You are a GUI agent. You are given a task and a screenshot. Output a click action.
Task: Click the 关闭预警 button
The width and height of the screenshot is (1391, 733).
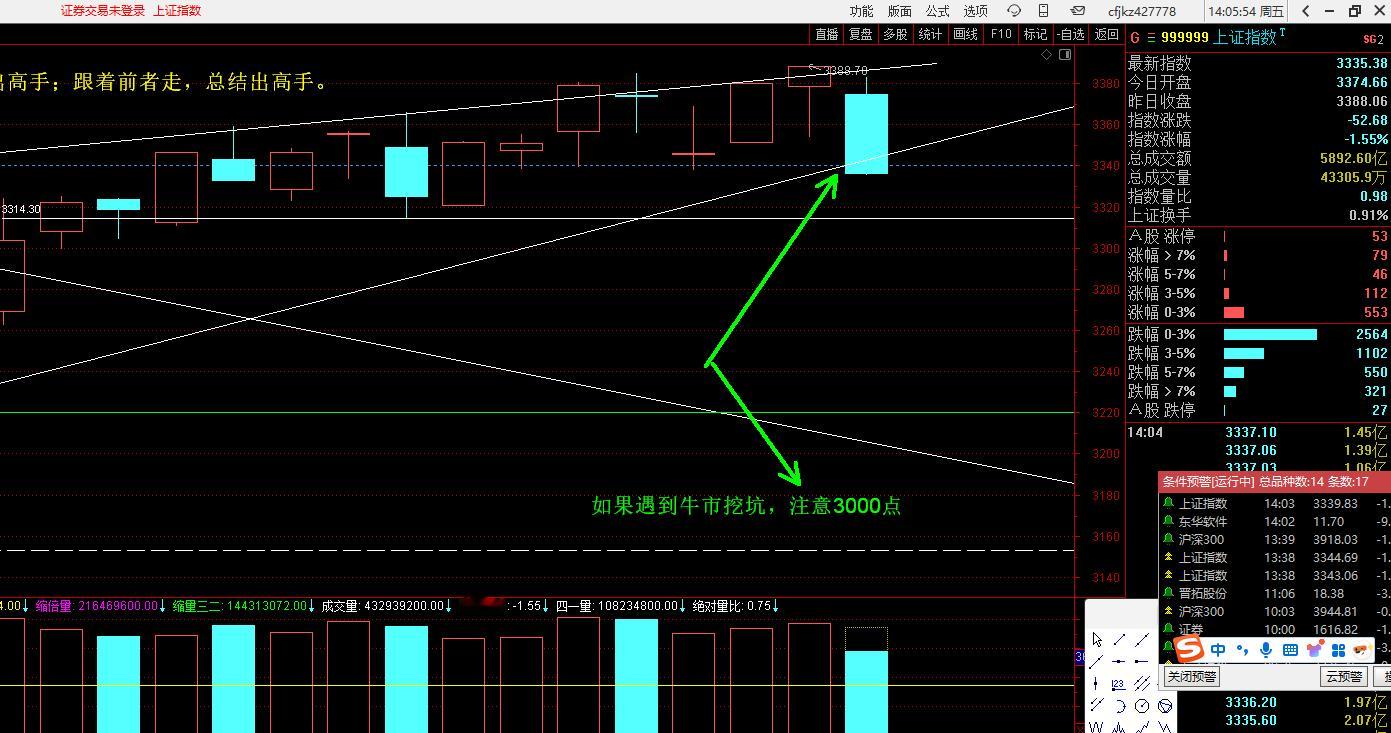tap(1191, 677)
